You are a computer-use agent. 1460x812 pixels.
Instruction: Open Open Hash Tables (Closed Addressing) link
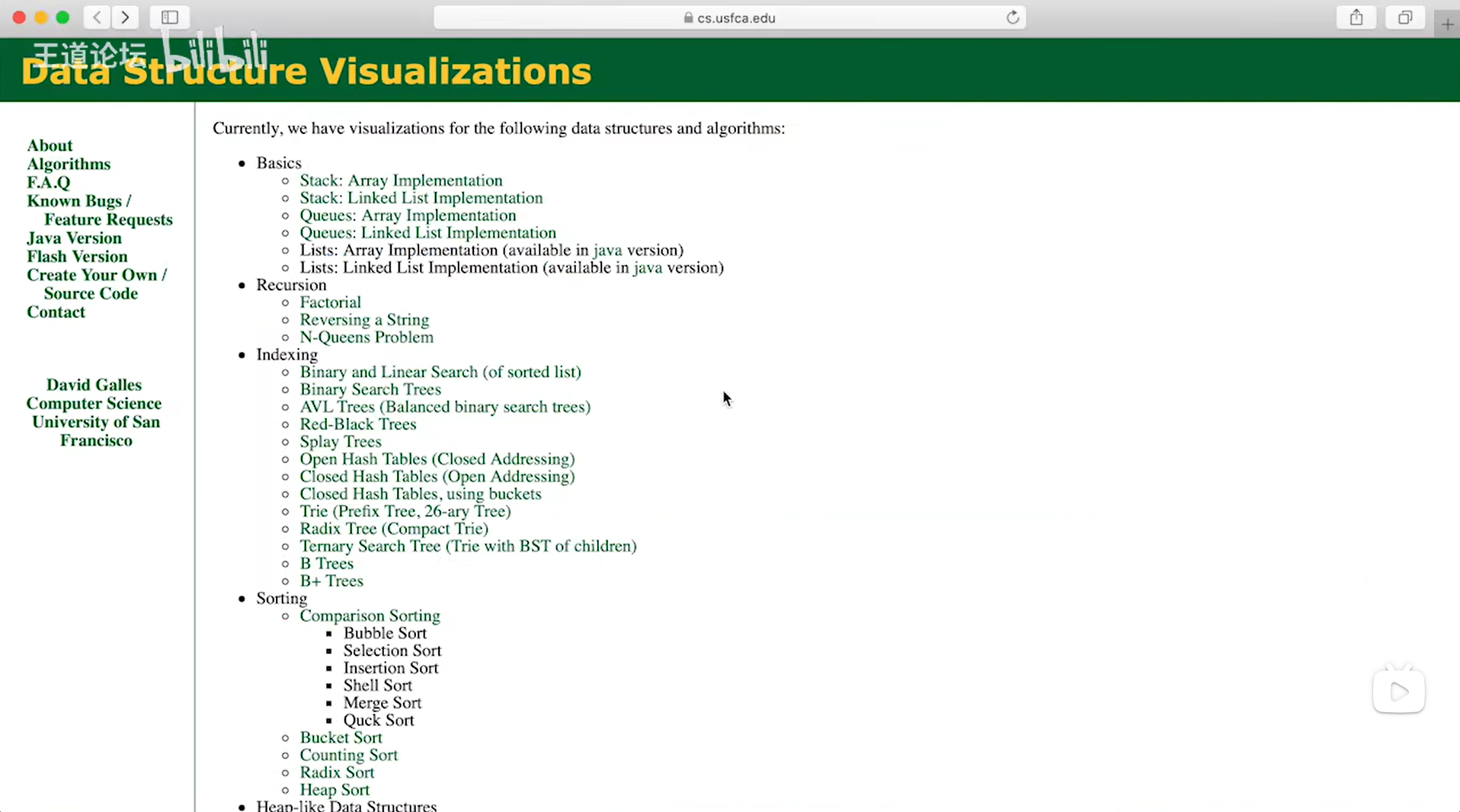pyautogui.click(x=437, y=460)
